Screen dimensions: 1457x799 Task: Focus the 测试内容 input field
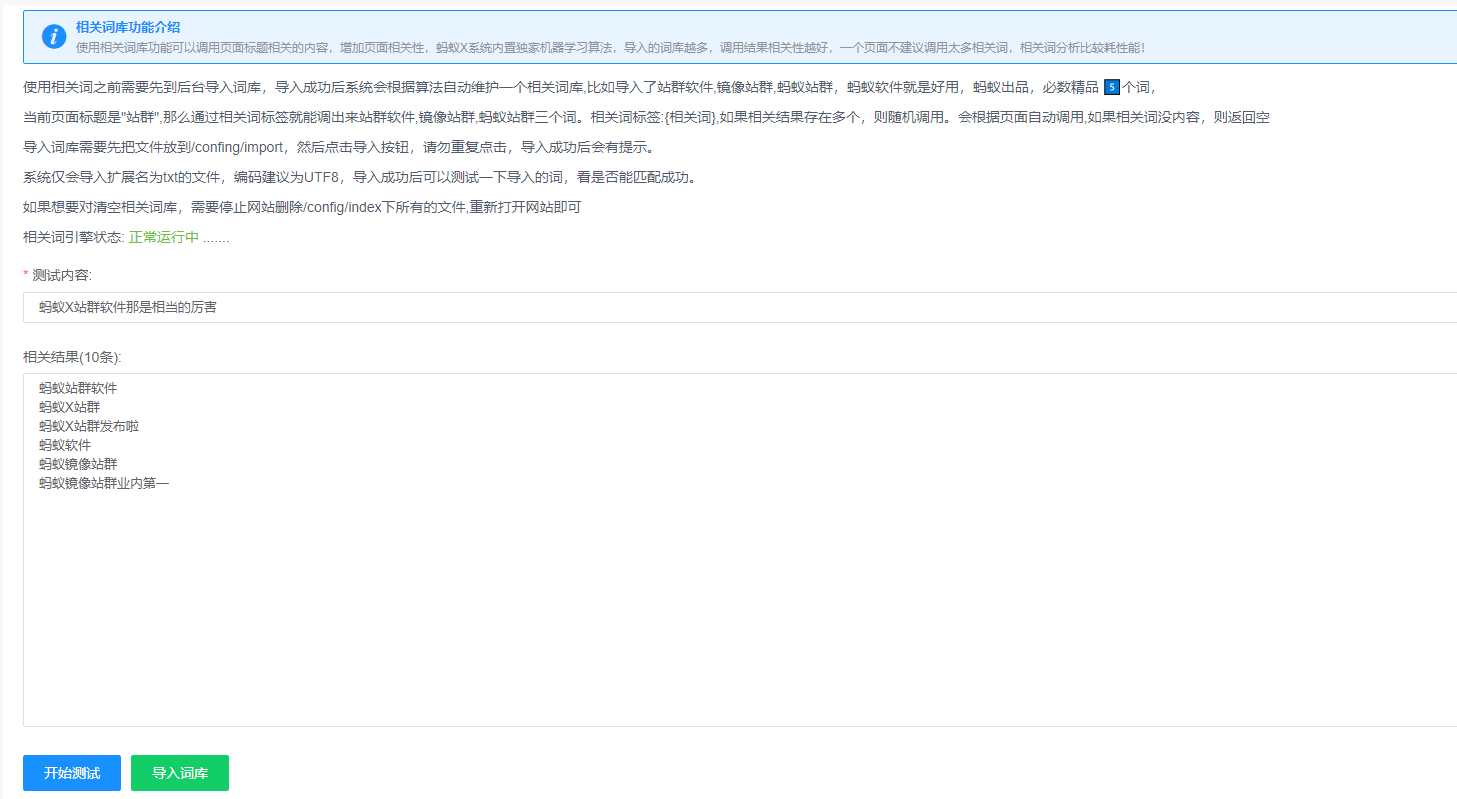point(740,307)
